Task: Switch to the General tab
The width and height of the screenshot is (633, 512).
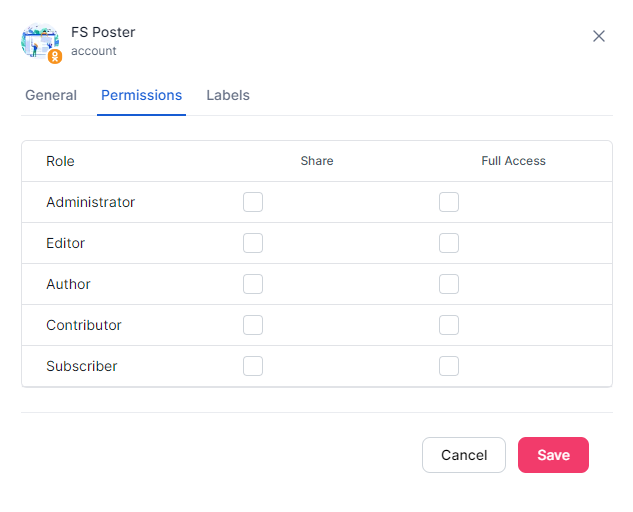Action: (51, 96)
